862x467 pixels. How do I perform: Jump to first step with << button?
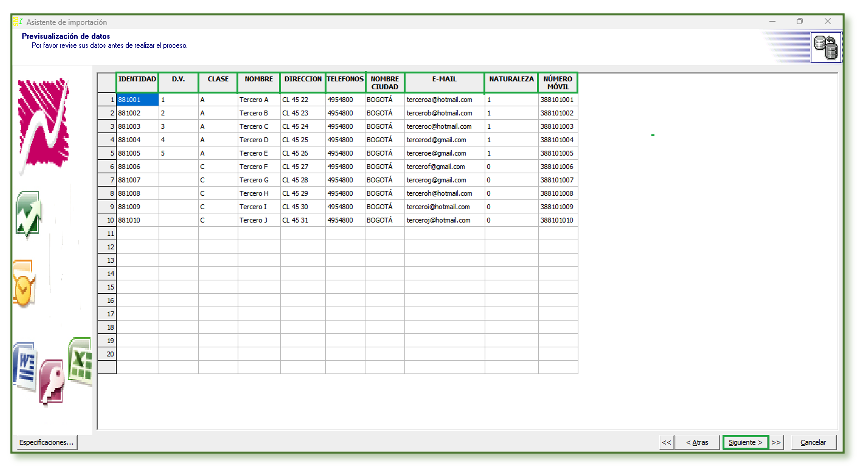(x=666, y=442)
